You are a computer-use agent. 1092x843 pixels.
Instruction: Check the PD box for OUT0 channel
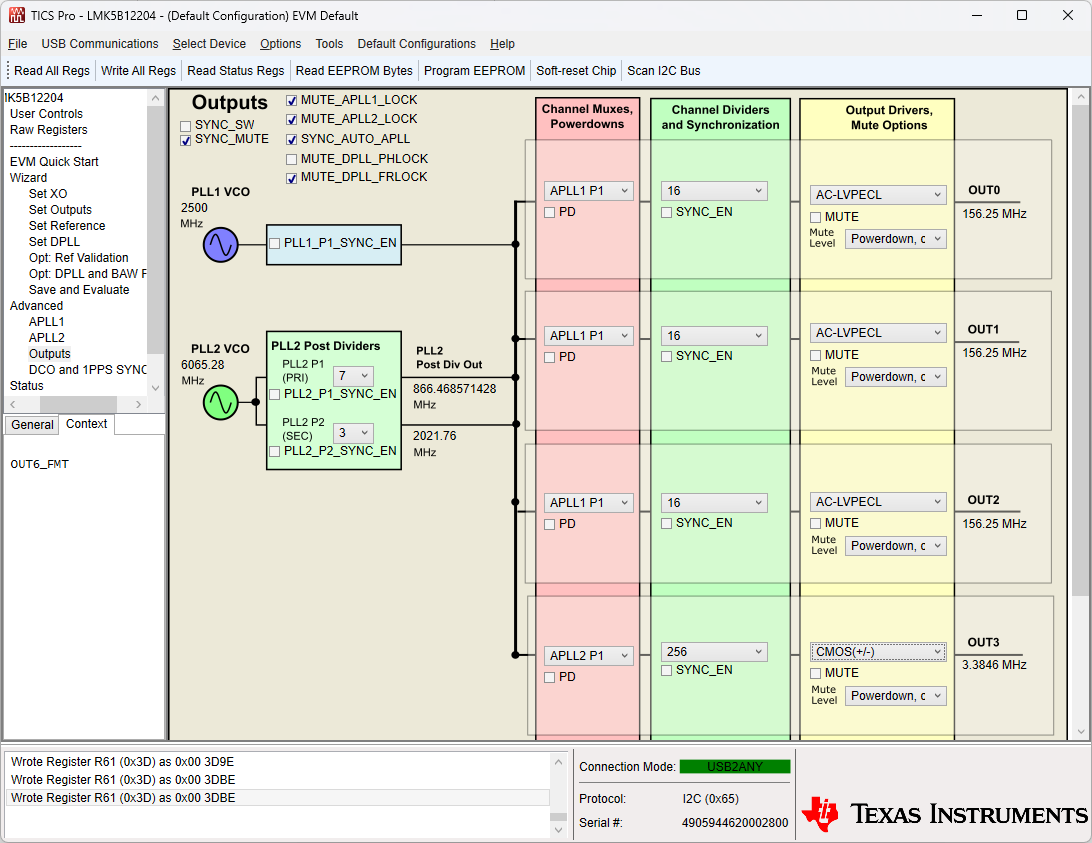(x=549, y=212)
